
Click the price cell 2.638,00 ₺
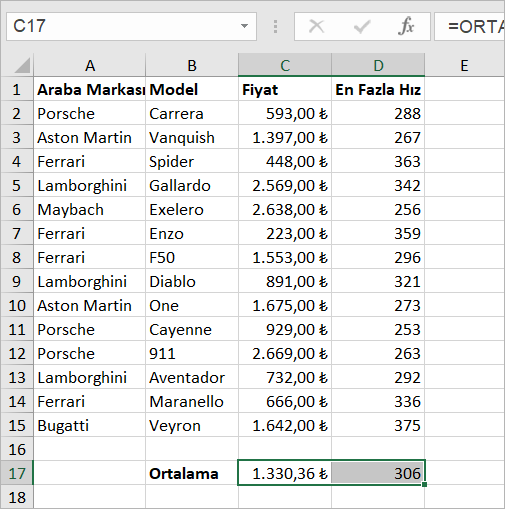[x=285, y=209]
